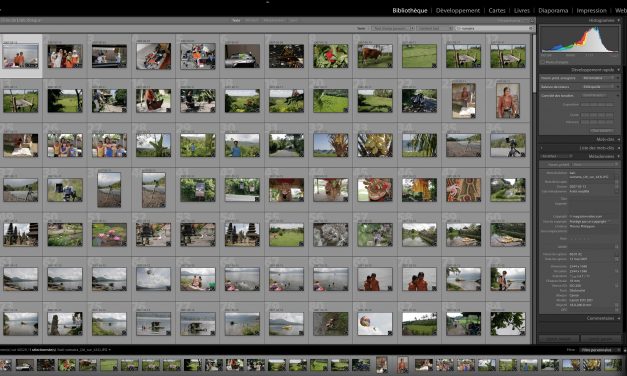Click 'Canon EOS 20D' model value
Screen dimensions: 627x376
tap(581, 300)
